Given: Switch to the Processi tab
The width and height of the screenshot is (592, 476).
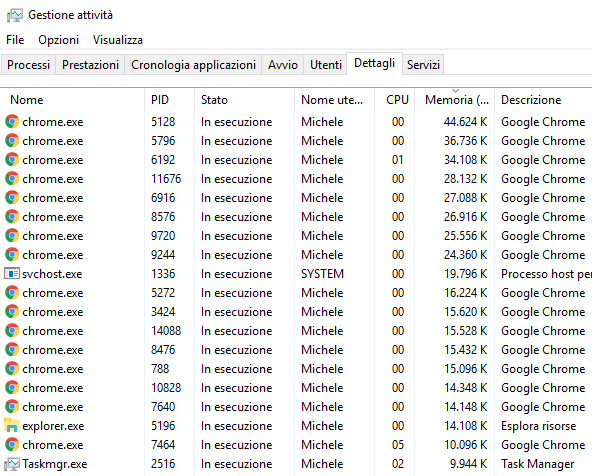Looking at the screenshot, I should pyautogui.click(x=28, y=65).
